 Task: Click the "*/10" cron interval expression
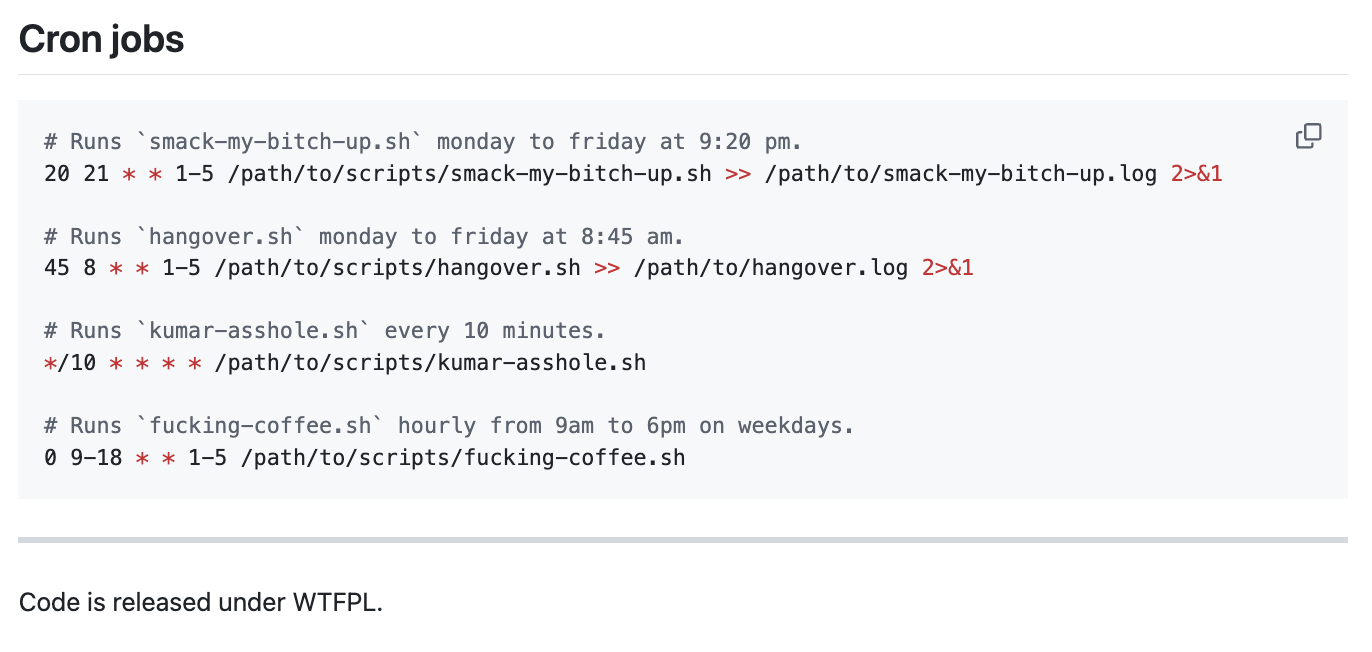pos(70,363)
